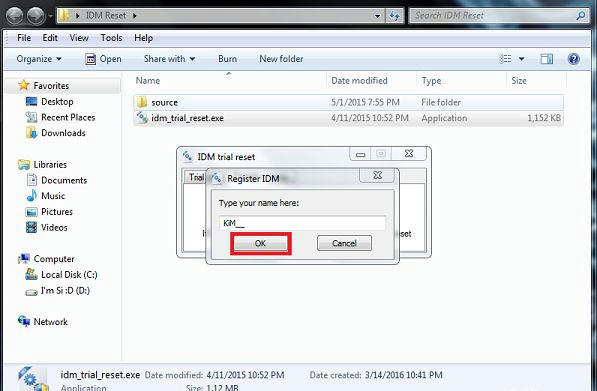Toggle the preview pane icon

546,59
